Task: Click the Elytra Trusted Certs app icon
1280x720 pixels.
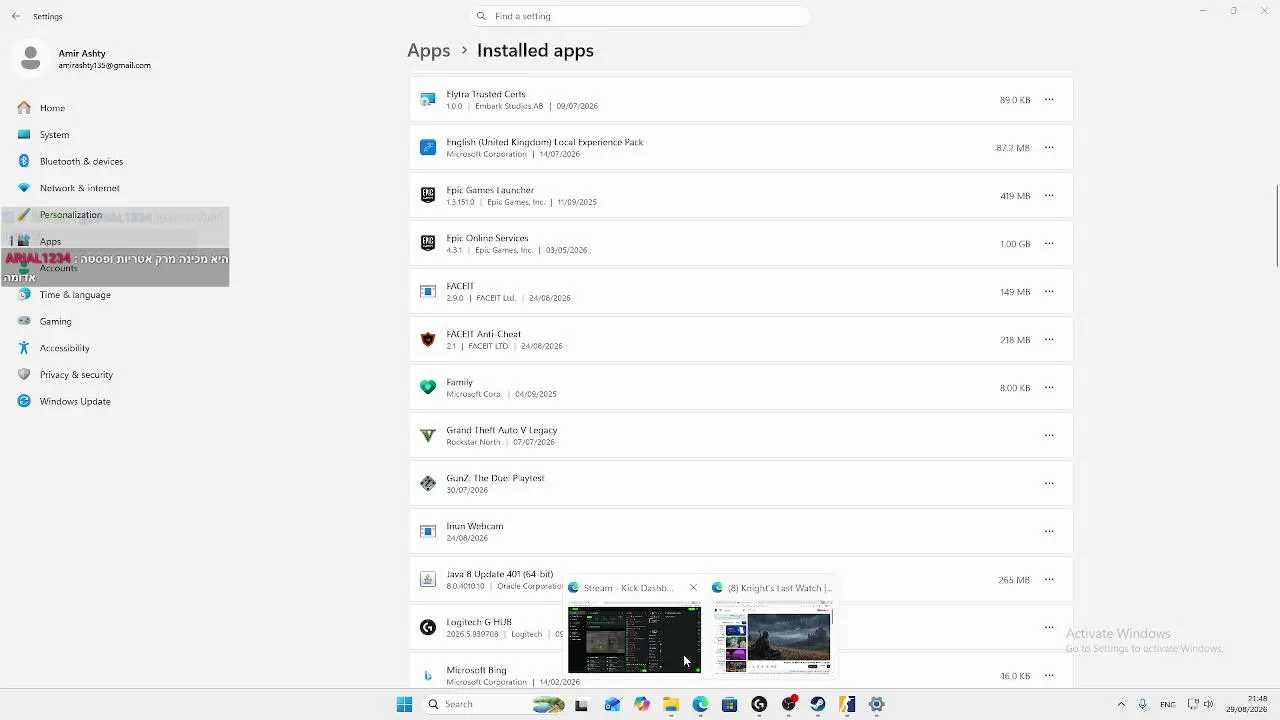Action: 428,100
